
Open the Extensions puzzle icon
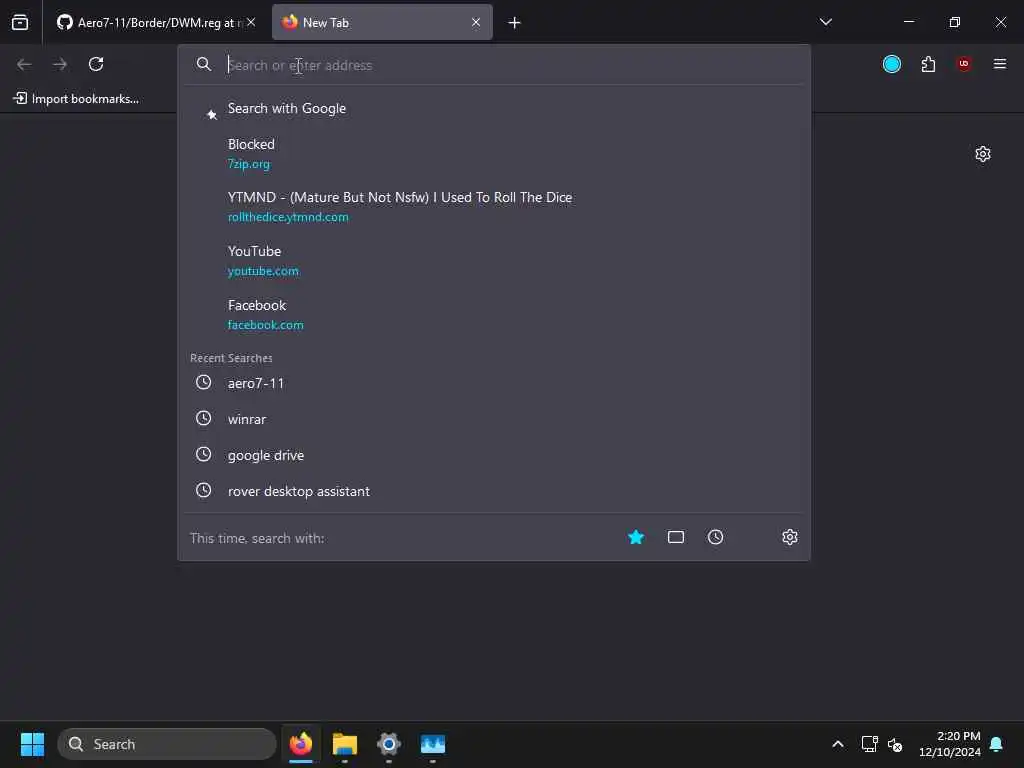click(x=928, y=64)
